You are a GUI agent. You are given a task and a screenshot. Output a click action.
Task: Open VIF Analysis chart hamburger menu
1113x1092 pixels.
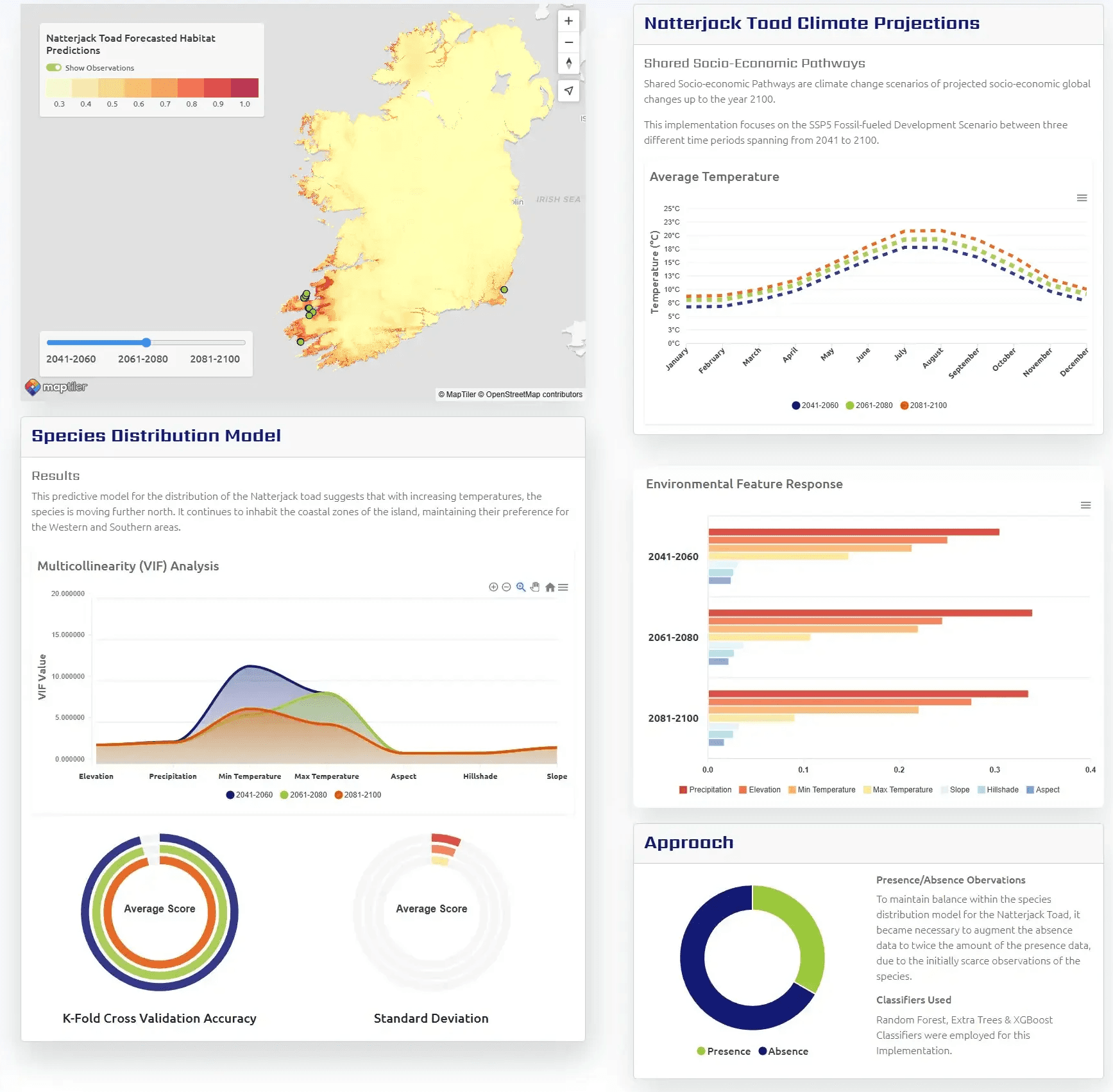pos(563,587)
